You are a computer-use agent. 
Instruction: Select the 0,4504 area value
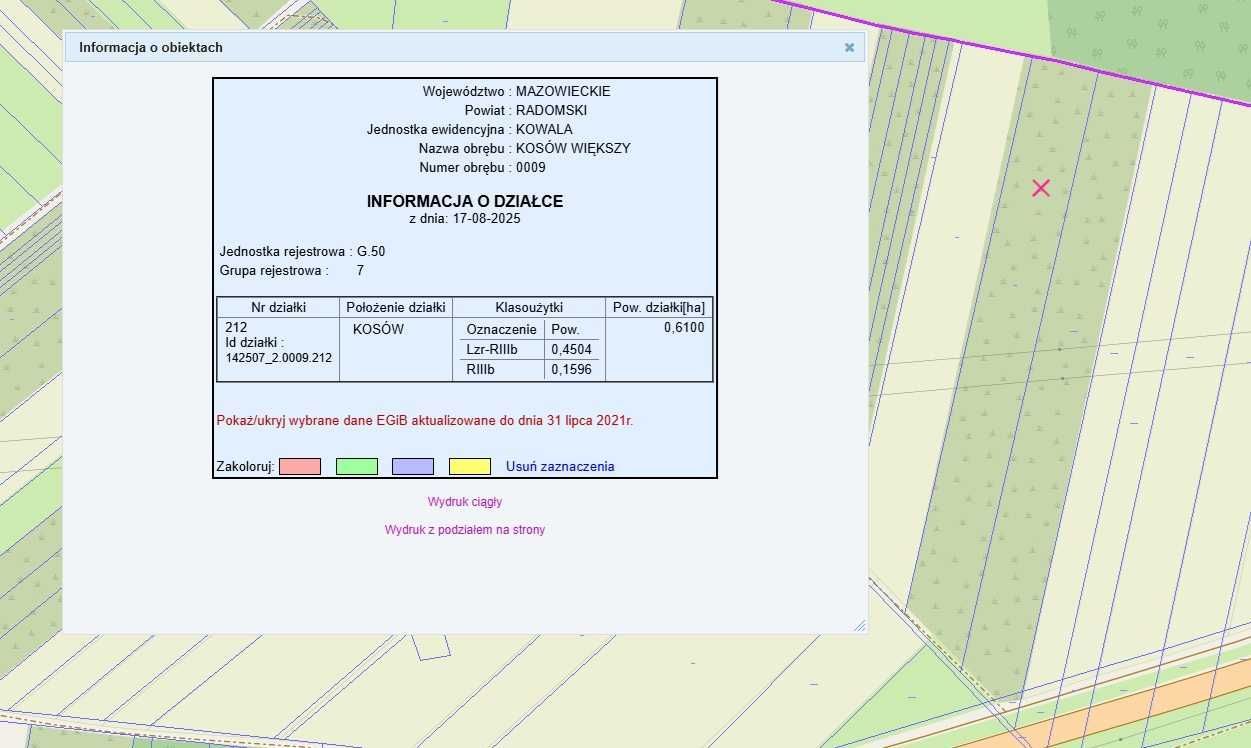572,349
